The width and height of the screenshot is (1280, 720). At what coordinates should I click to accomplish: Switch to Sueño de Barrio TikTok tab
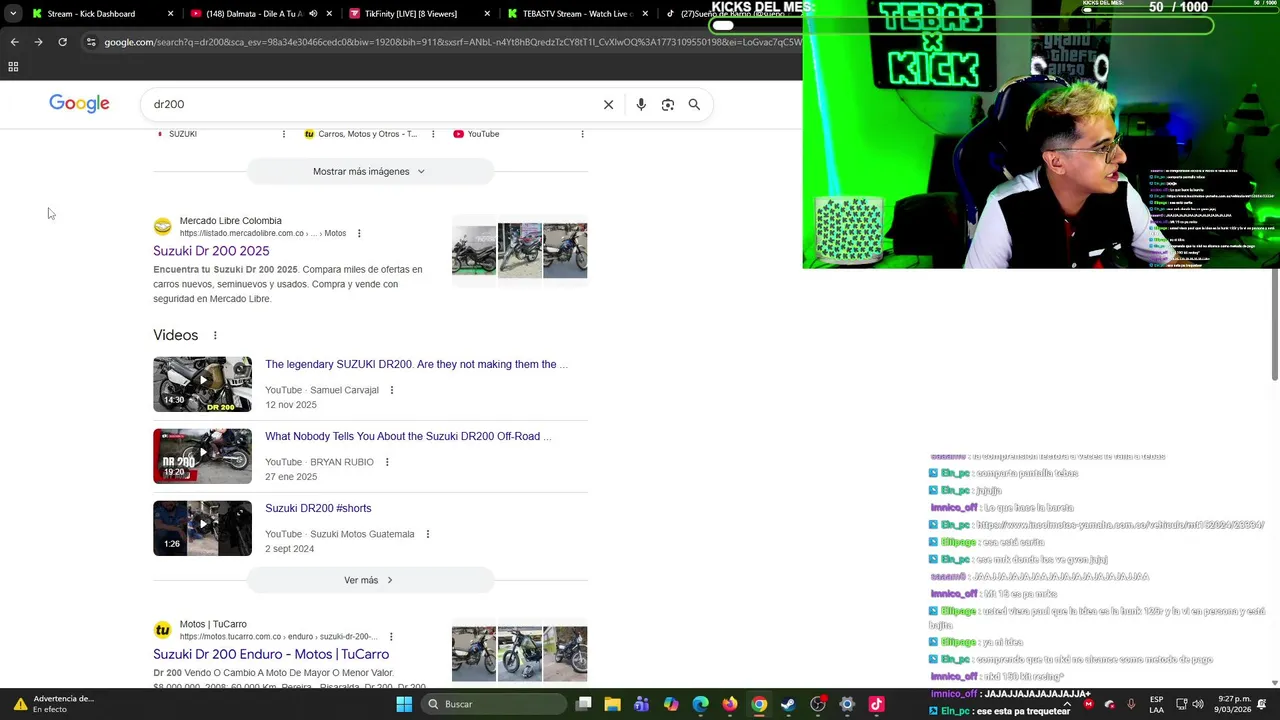(x=733, y=14)
